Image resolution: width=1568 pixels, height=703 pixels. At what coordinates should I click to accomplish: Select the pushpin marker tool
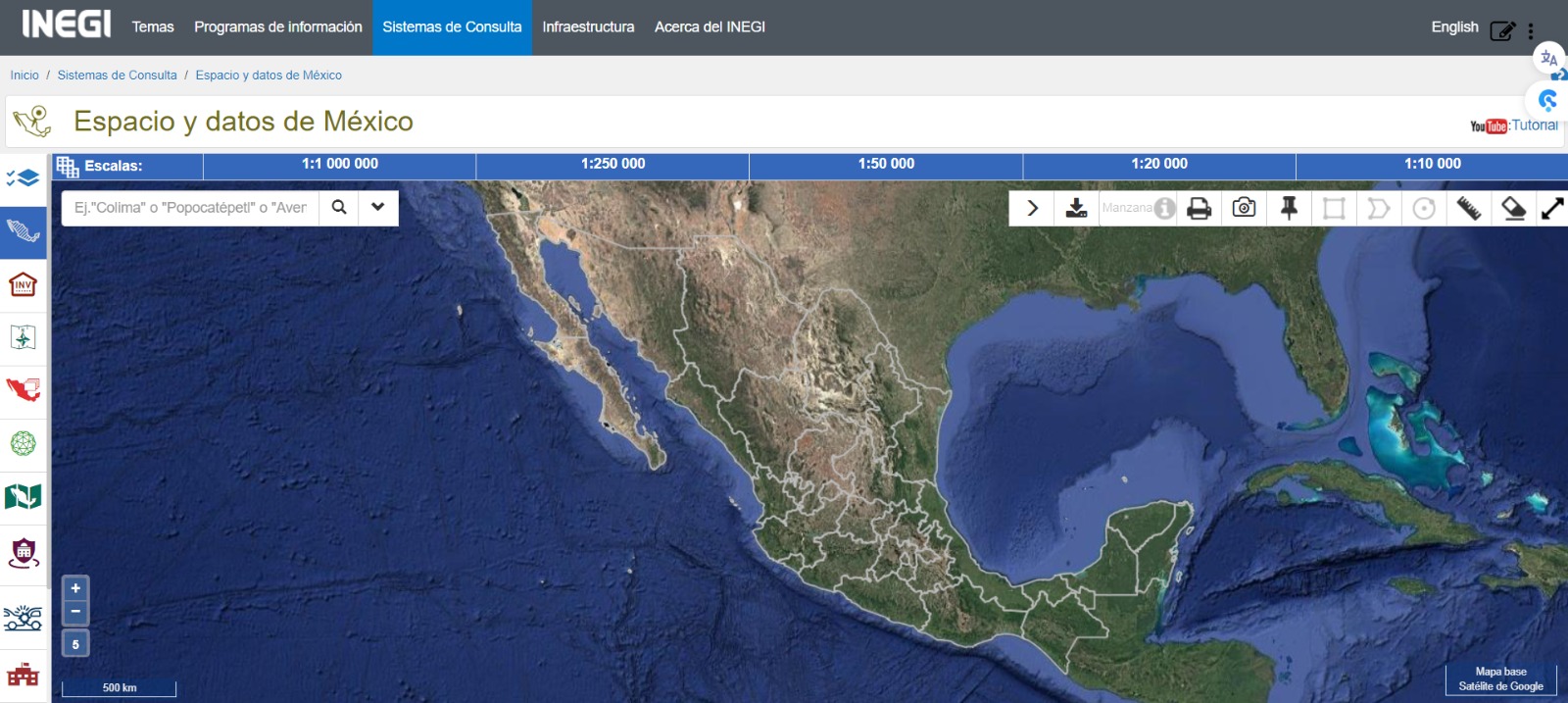1289,208
